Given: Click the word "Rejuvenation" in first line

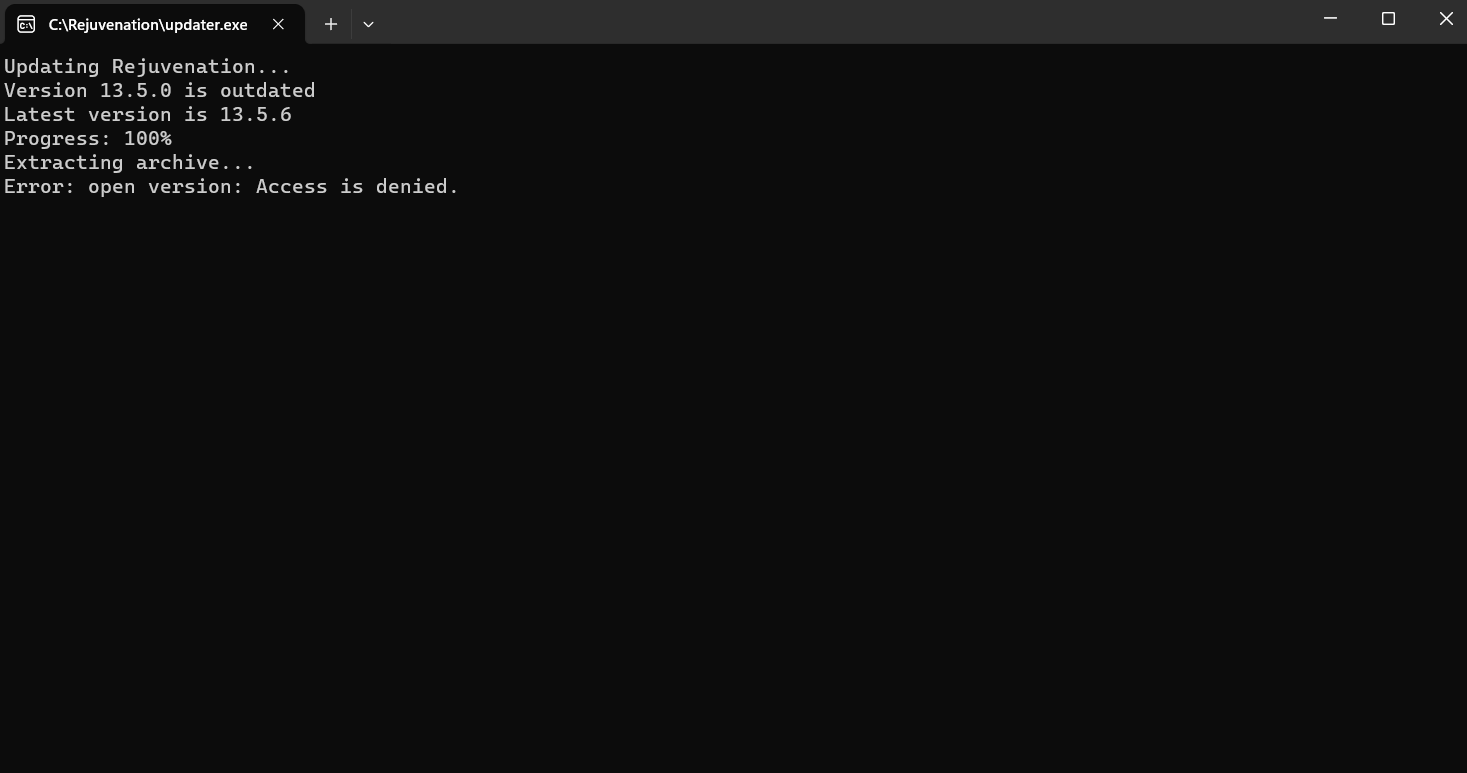Looking at the screenshot, I should 183,67.
